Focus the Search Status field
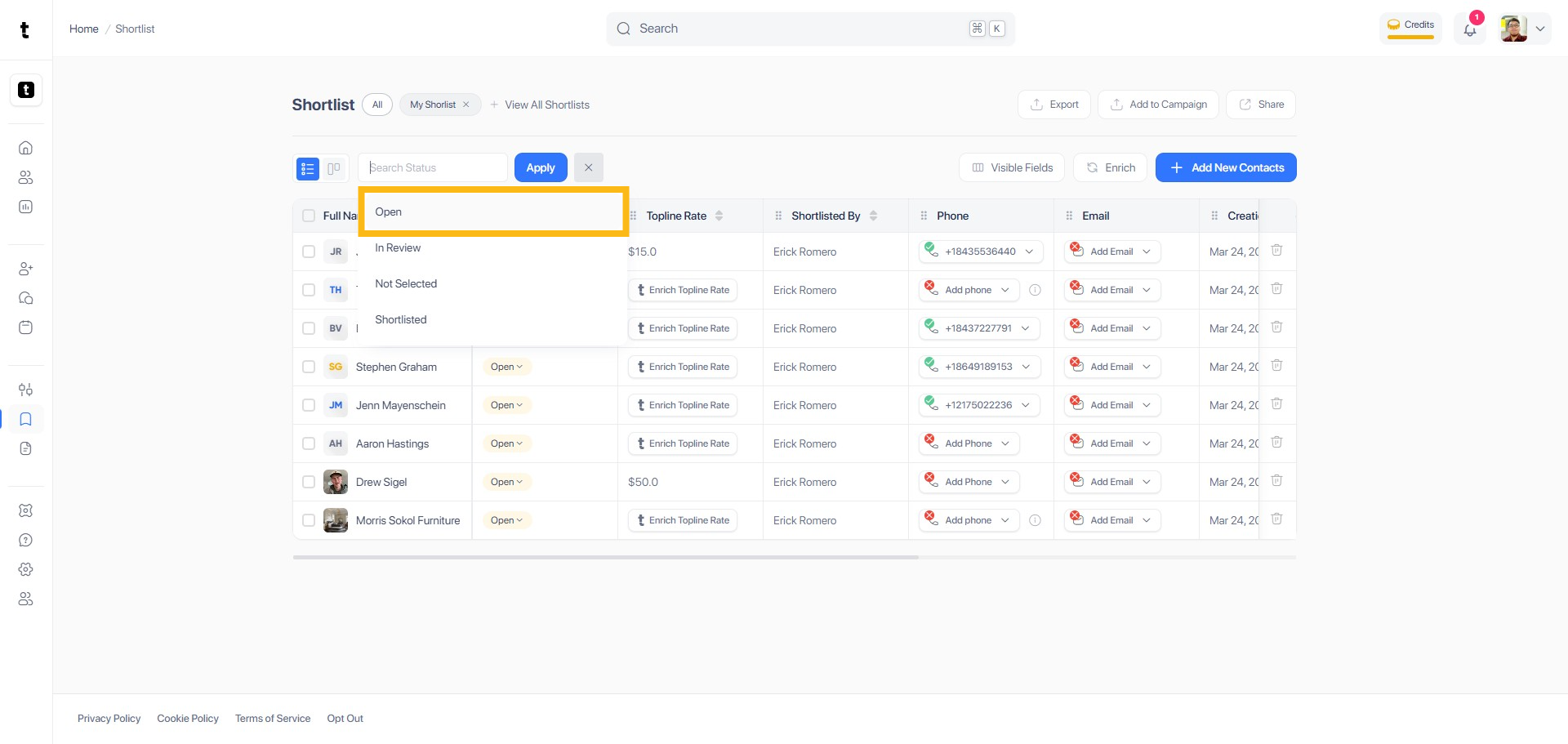The image size is (1568, 744). (433, 167)
